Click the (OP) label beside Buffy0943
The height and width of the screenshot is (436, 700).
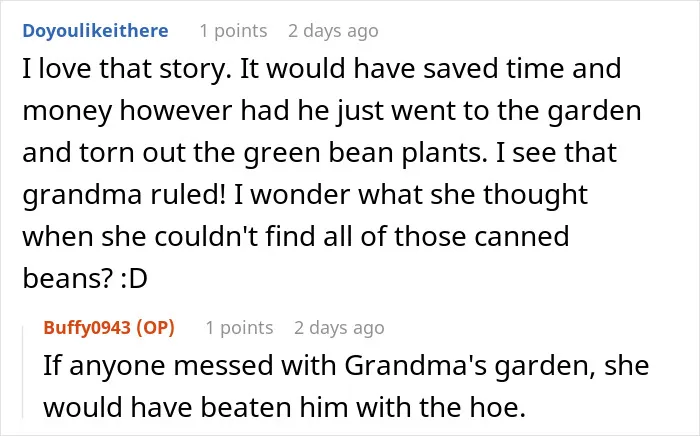click(x=155, y=328)
